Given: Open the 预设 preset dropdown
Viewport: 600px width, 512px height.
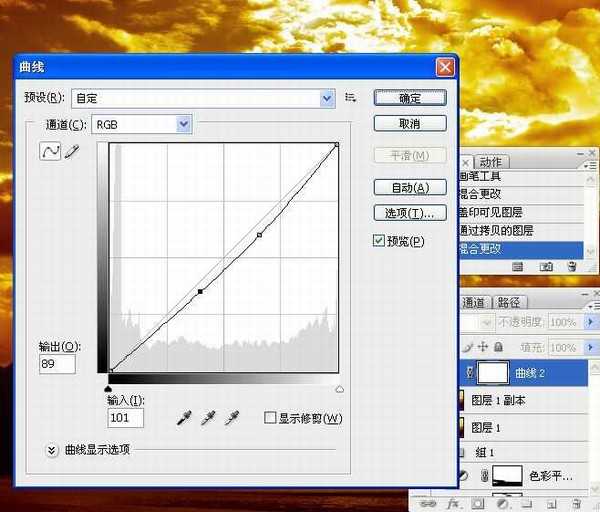Looking at the screenshot, I should tap(327, 97).
